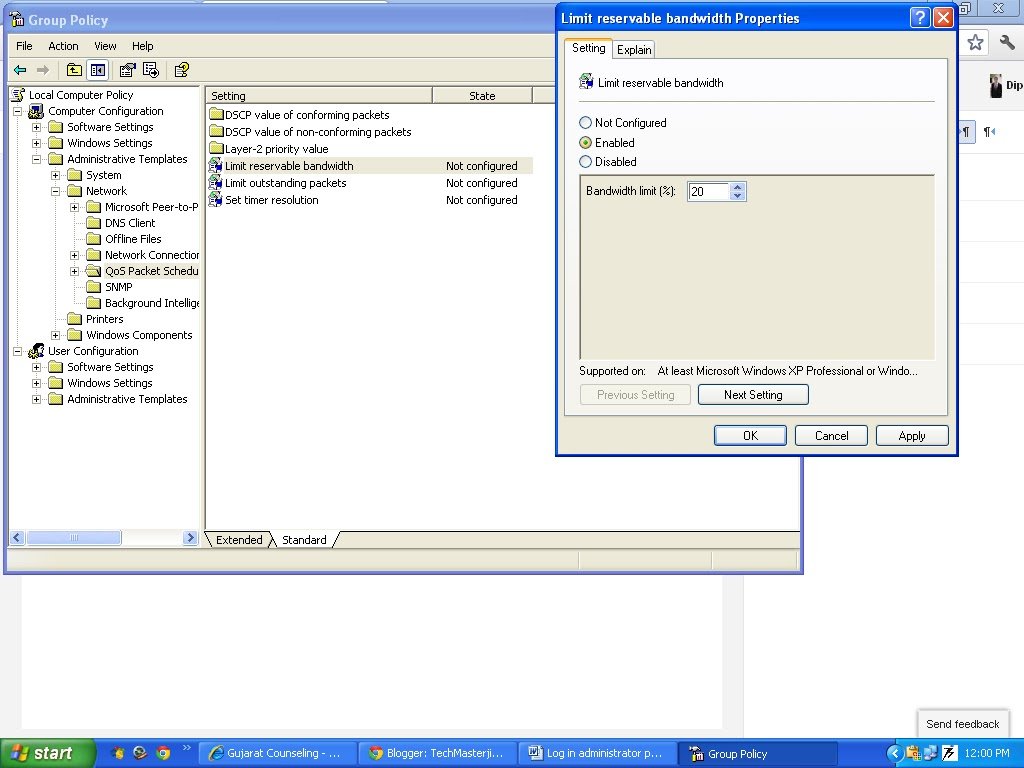This screenshot has width=1024, height=768.
Task: Increase bandwidth limit with up spinner
Action: (x=738, y=187)
